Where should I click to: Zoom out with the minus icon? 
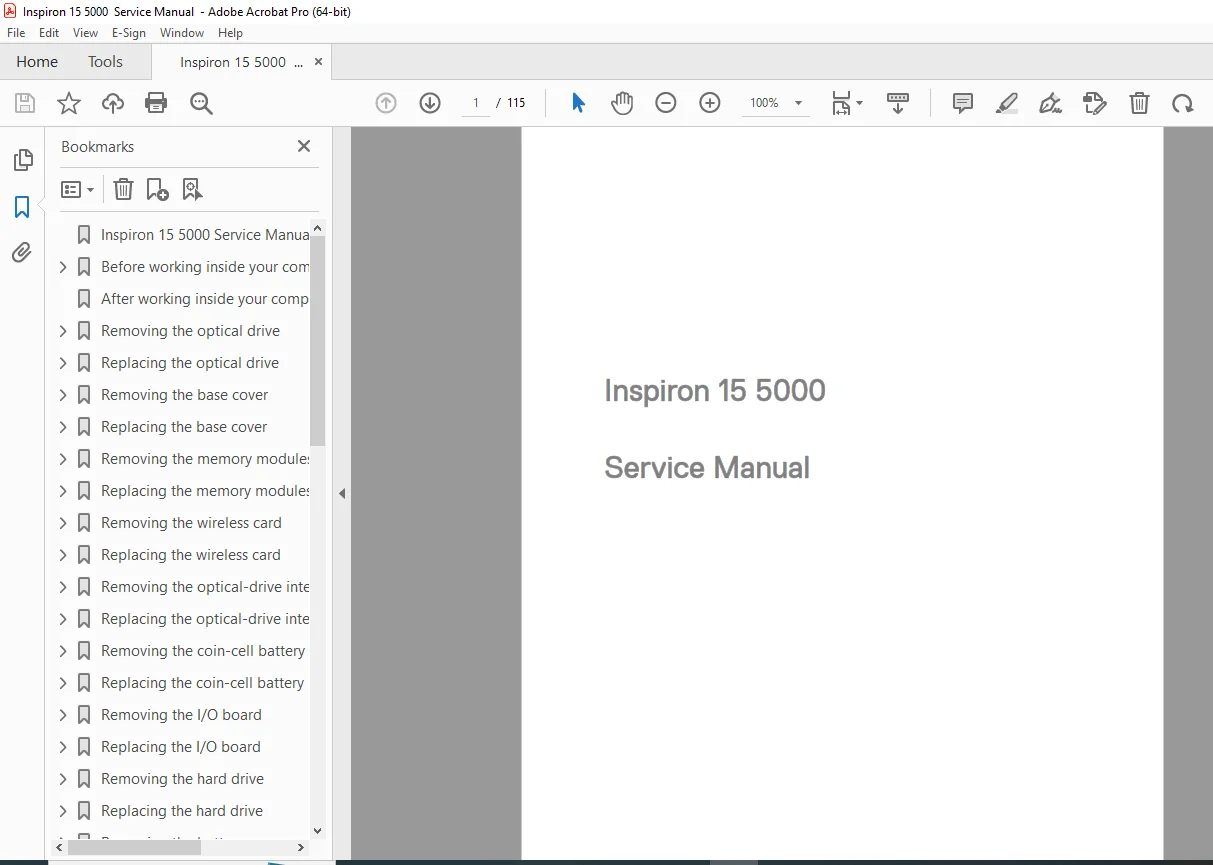click(x=666, y=103)
